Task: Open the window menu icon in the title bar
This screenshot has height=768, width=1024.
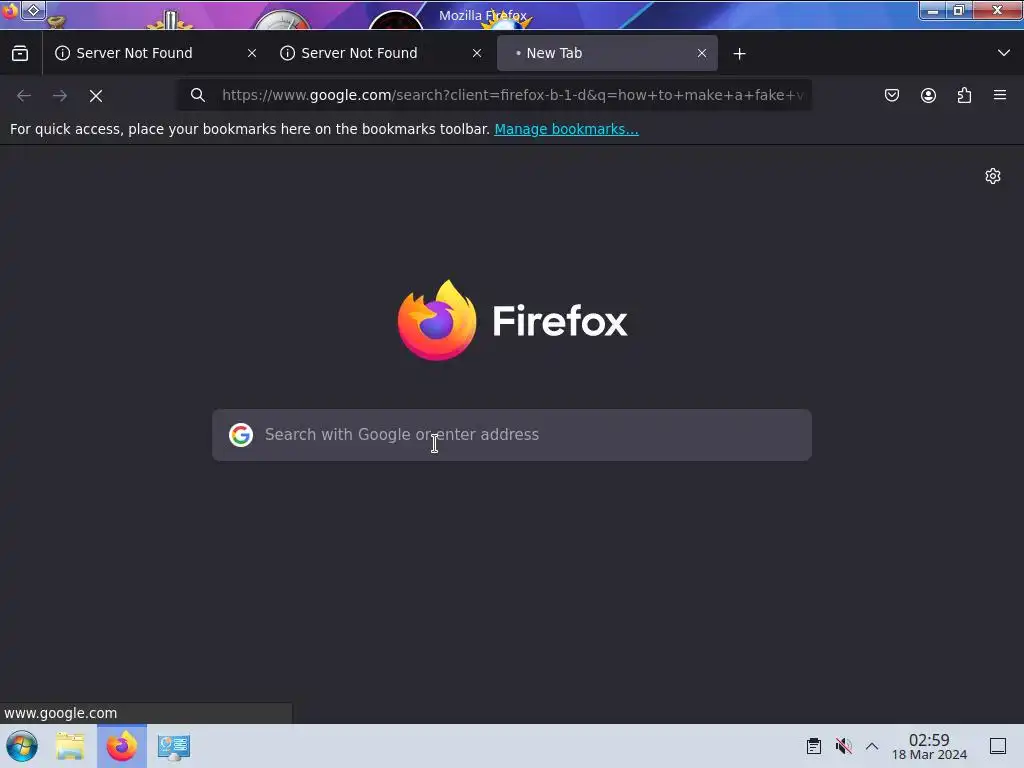Action: click(10, 10)
